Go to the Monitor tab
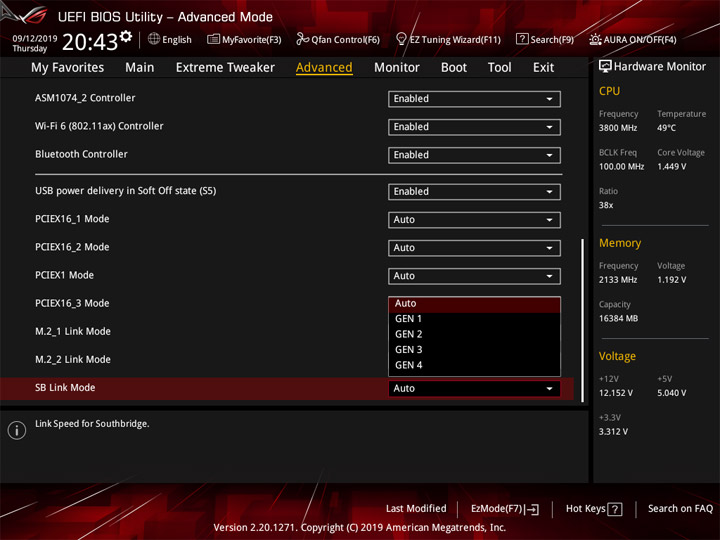The height and width of the screenshot is (540, 720). (x=397, y=68)
